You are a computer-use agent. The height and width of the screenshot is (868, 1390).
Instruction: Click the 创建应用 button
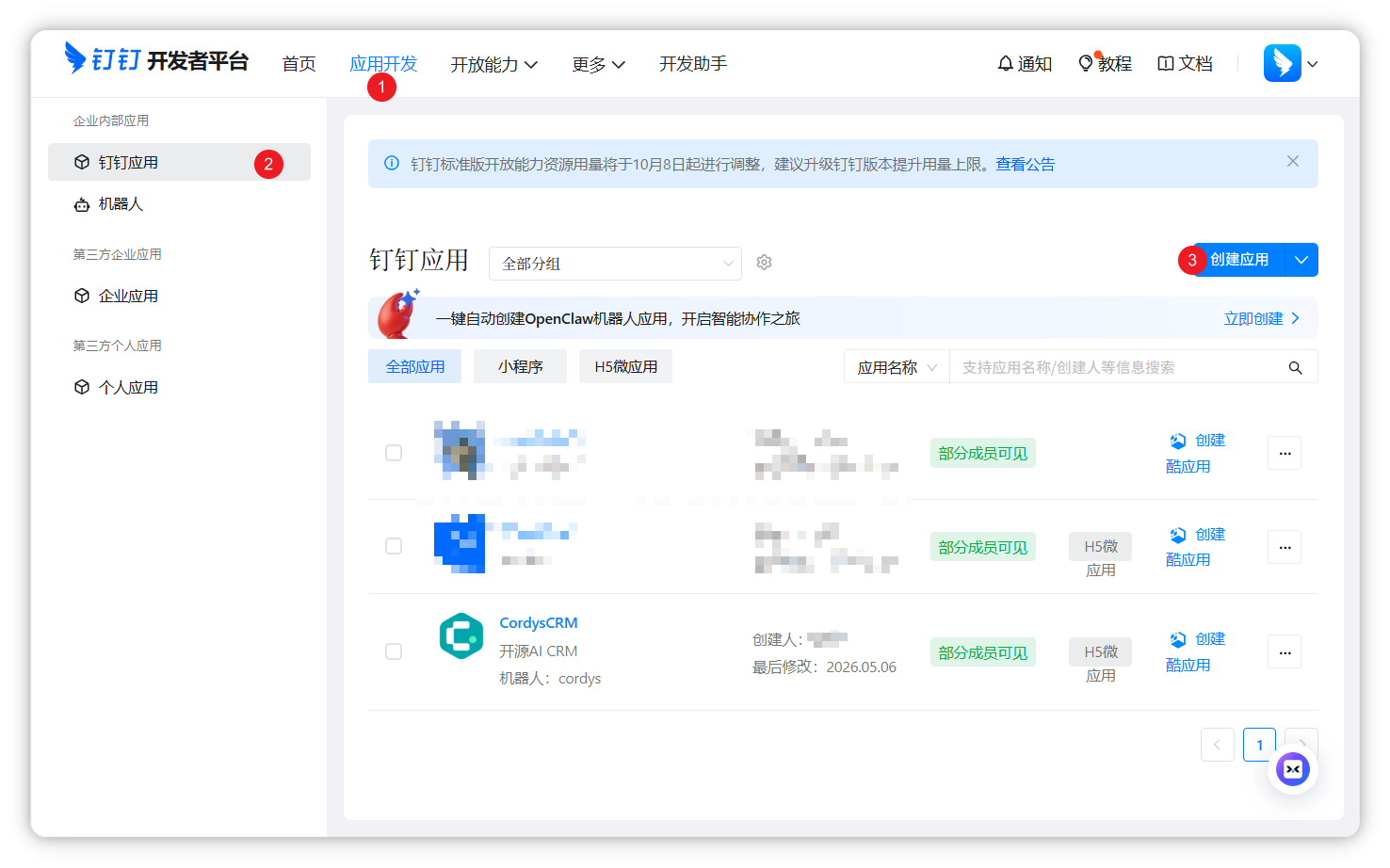[x=1237, y=260]
